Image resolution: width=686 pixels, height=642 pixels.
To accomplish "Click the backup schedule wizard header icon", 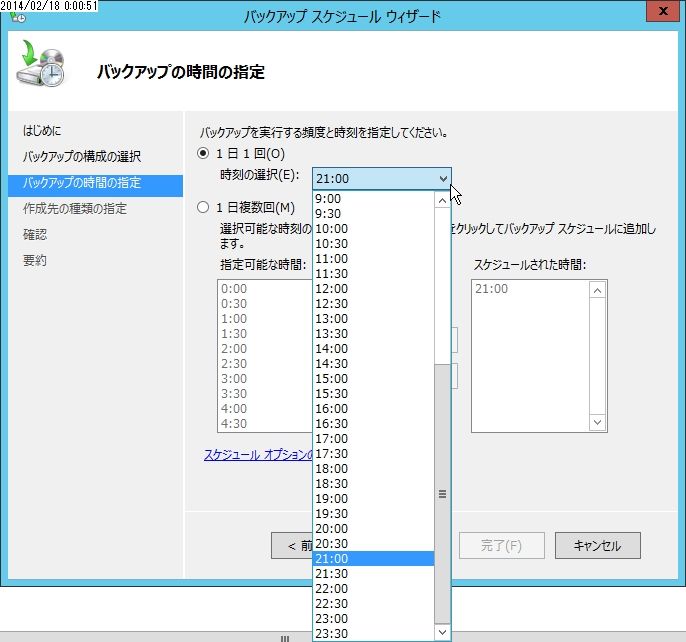I will coord(40,63).
